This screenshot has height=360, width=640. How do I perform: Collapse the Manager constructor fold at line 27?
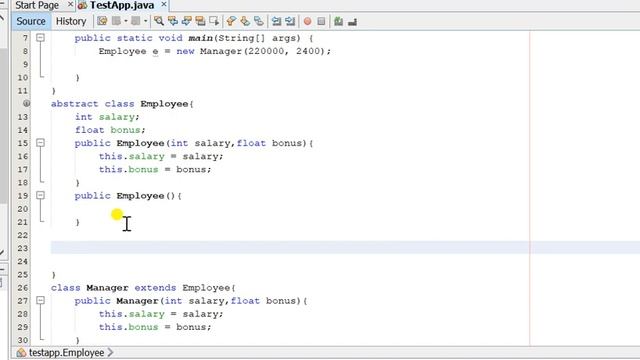[40, 300]
